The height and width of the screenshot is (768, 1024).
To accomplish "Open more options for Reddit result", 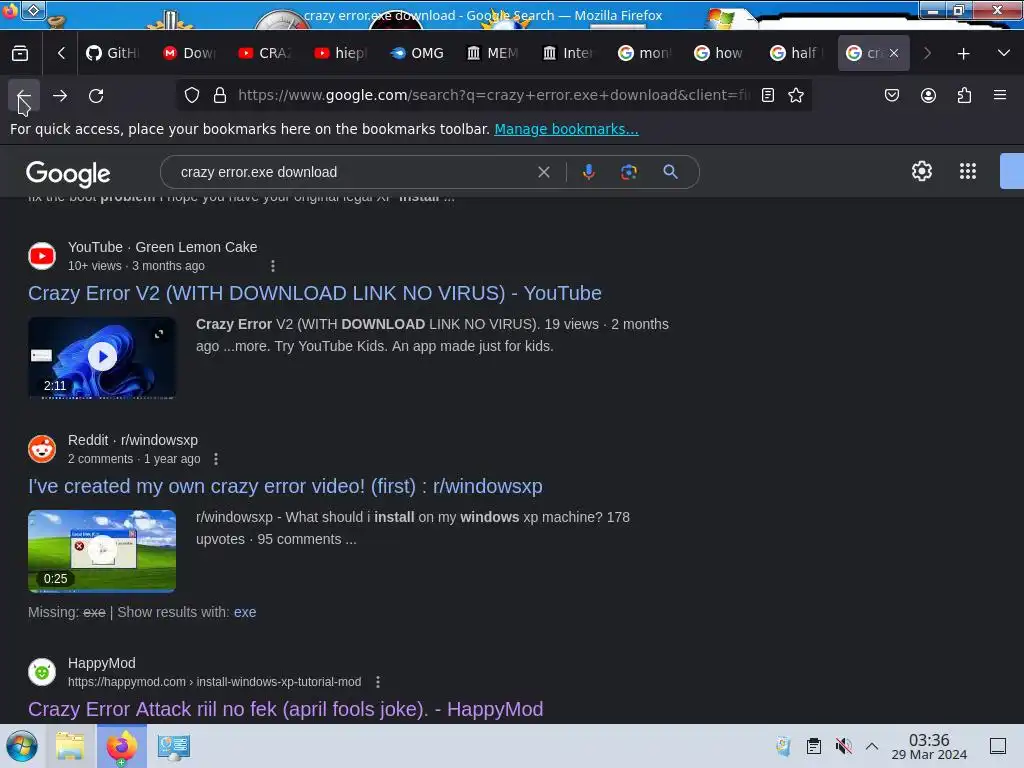I will (x=216, y=459).
